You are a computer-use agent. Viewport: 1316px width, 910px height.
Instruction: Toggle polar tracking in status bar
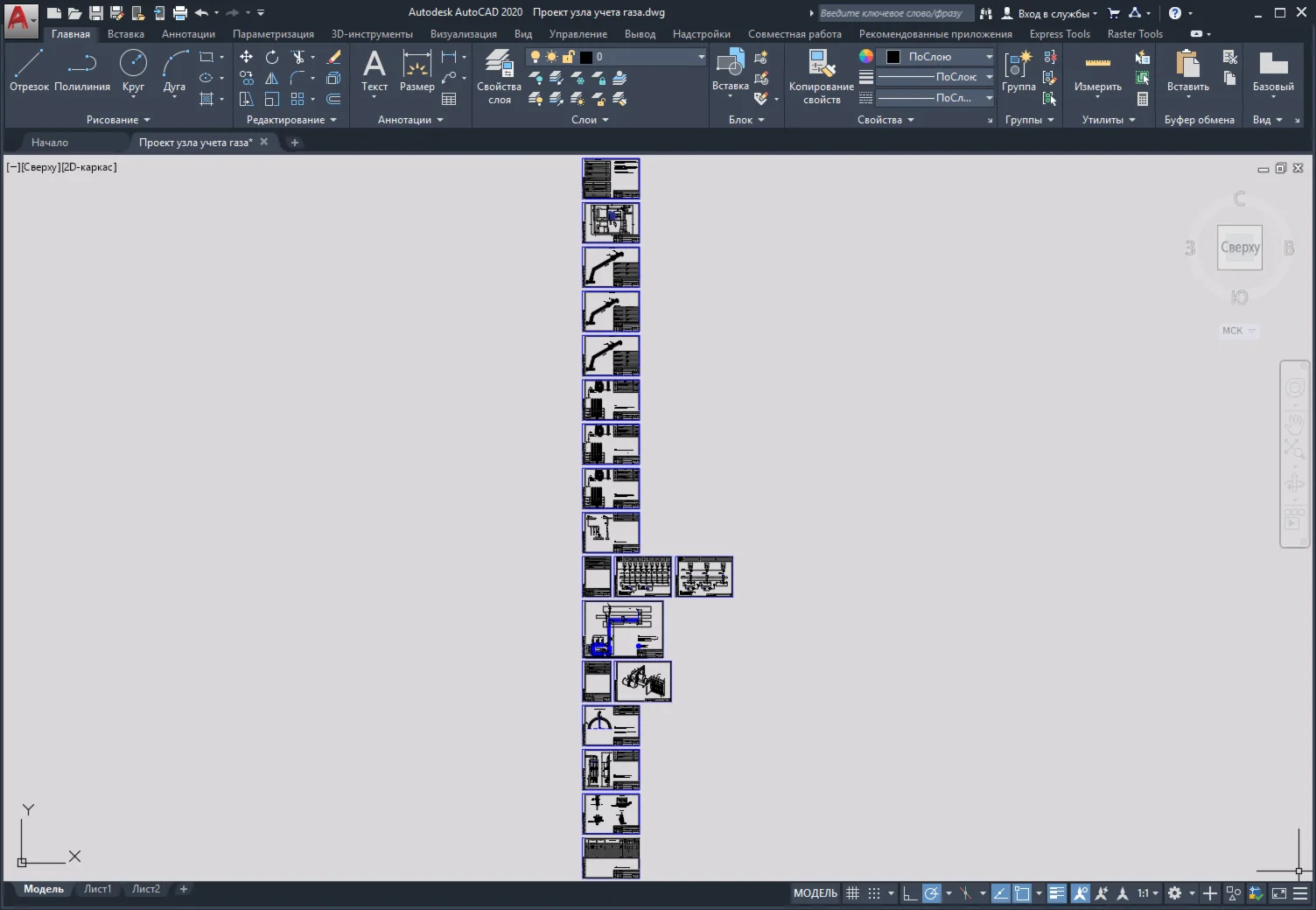(x=932, y=893)
